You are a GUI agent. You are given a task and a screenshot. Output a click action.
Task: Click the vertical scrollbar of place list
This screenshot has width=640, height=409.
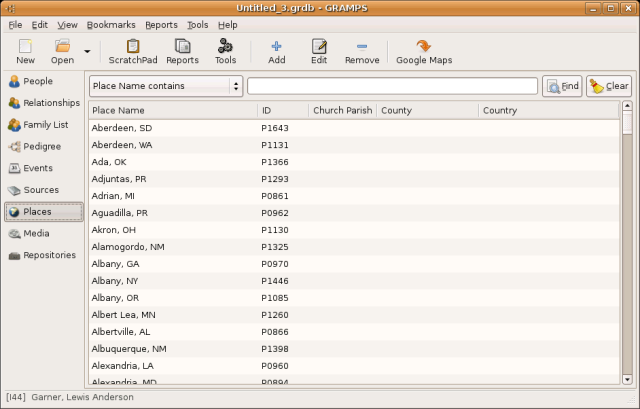click(x=627, y=250)
